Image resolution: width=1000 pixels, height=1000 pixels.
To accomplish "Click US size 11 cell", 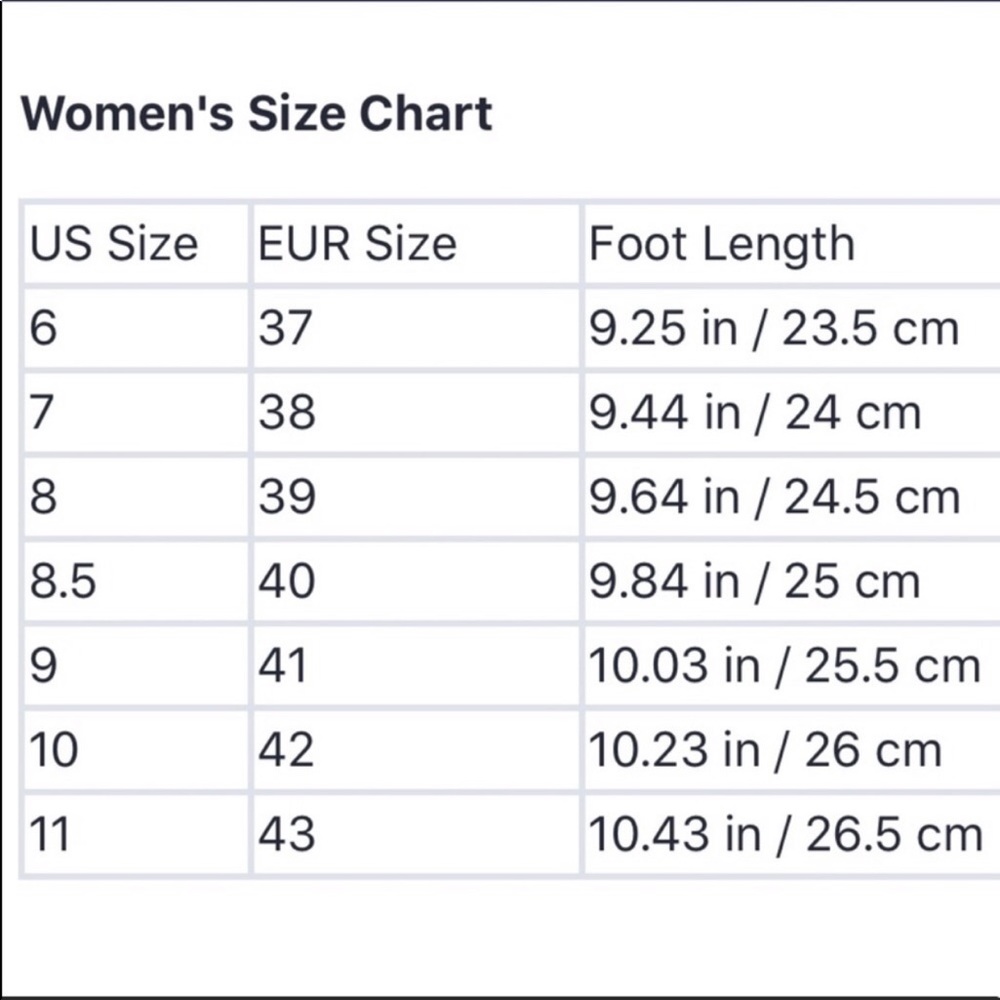I will [50, 834].
